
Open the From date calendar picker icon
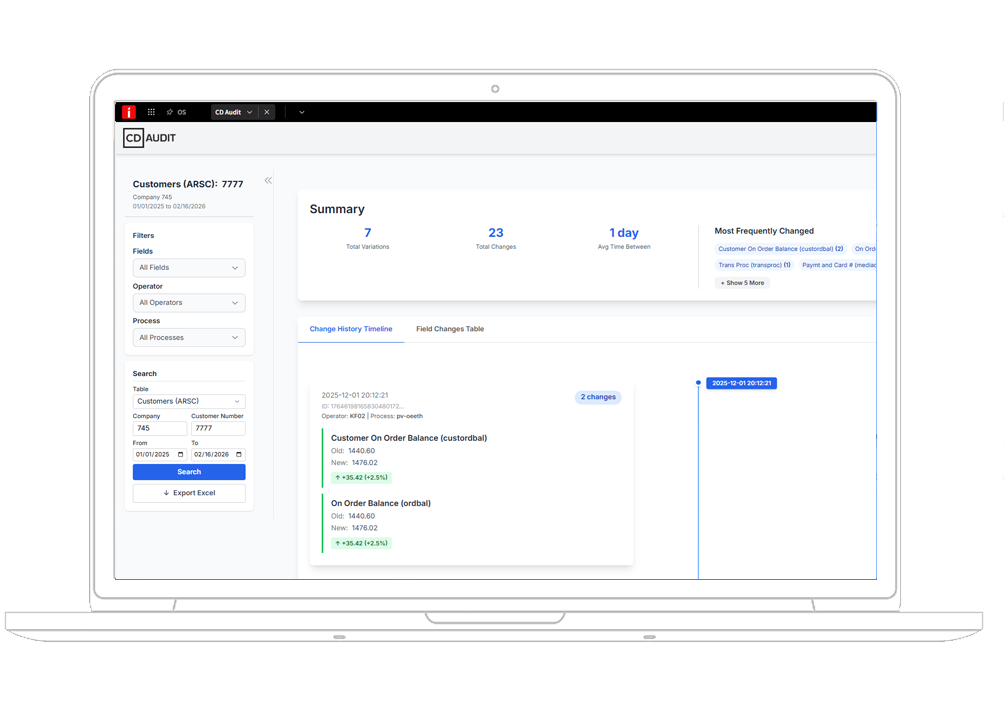point(181,454)
